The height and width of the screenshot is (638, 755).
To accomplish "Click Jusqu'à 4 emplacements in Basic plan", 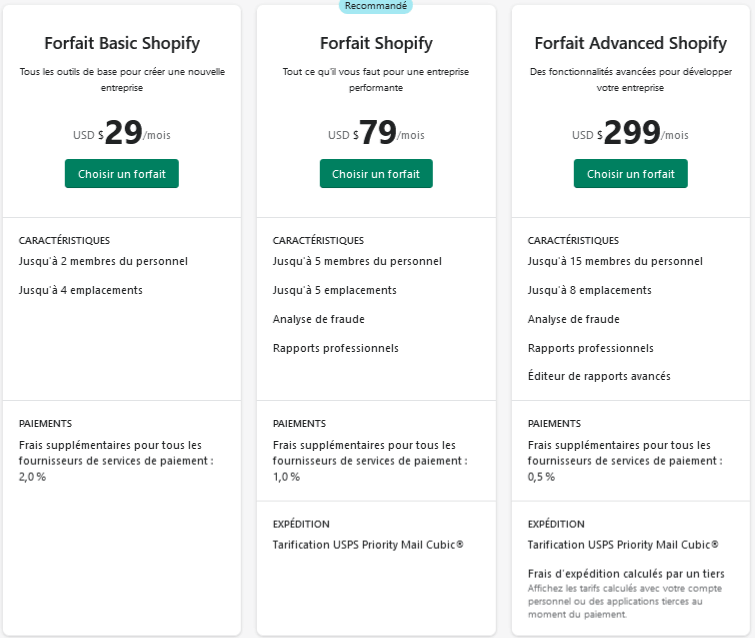I will 81,291.
